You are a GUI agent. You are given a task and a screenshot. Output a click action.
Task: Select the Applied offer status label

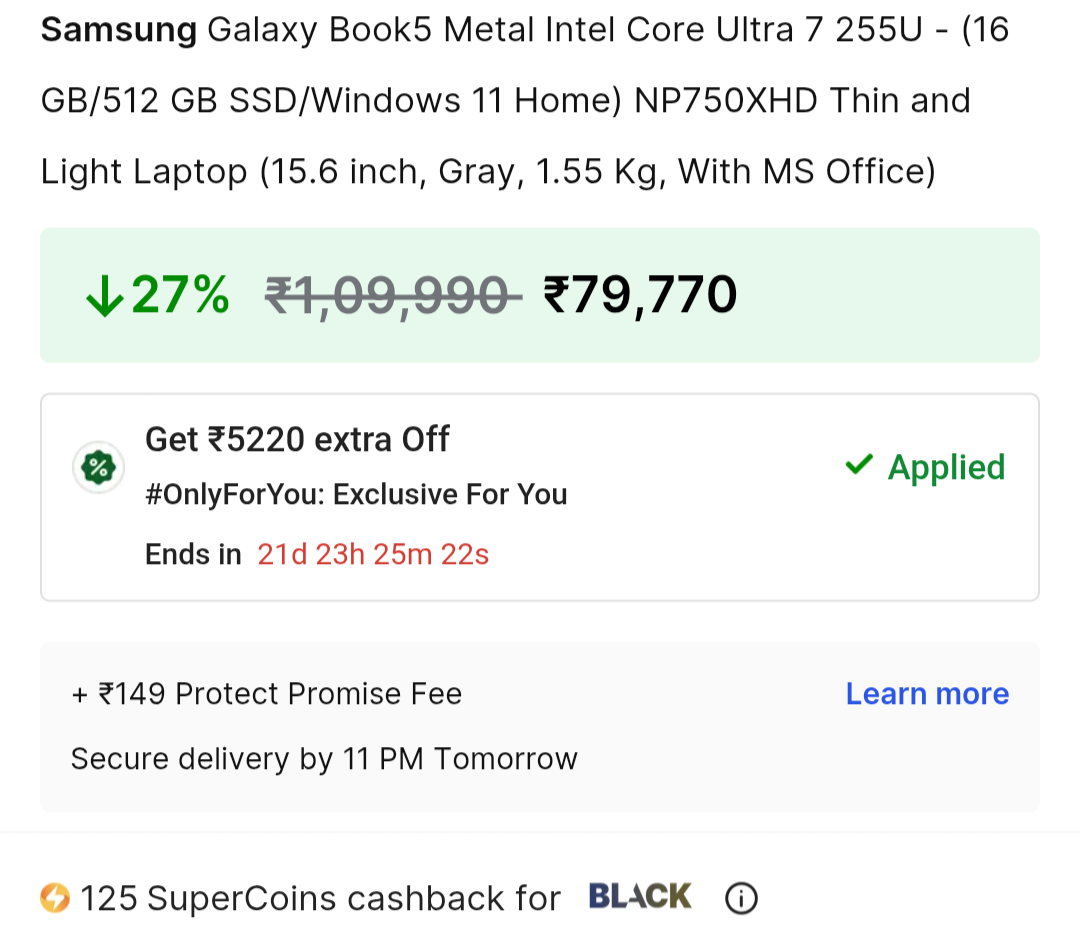coord(946,467)
